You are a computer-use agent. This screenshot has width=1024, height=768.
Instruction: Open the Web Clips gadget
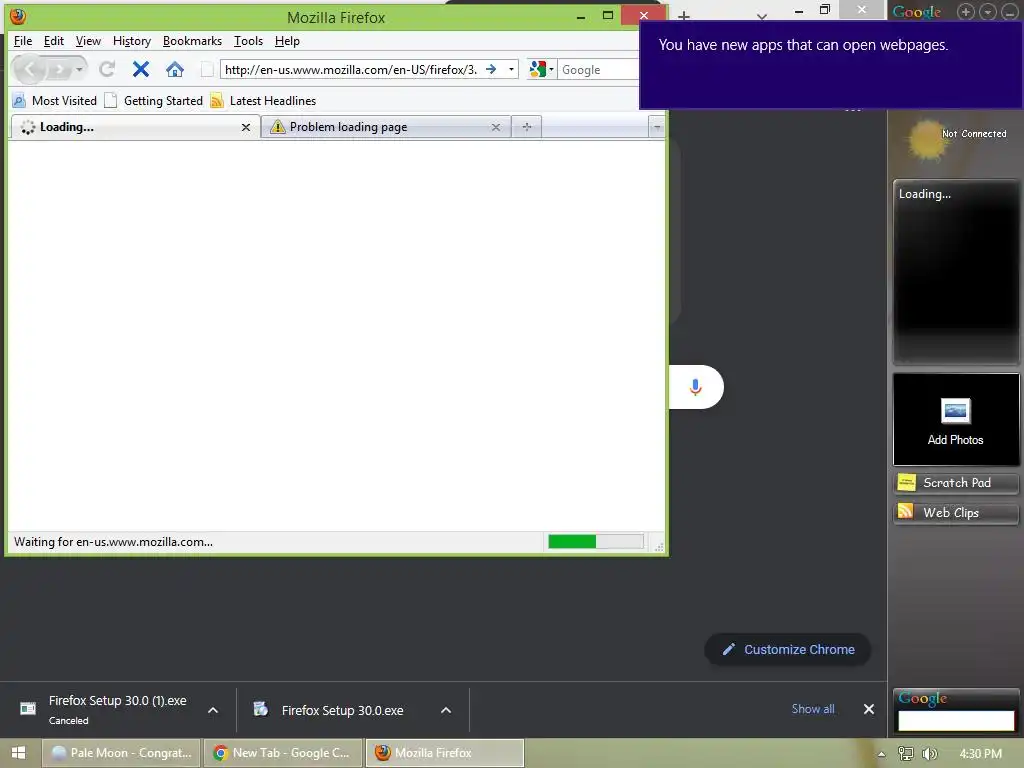coord(955,513)
